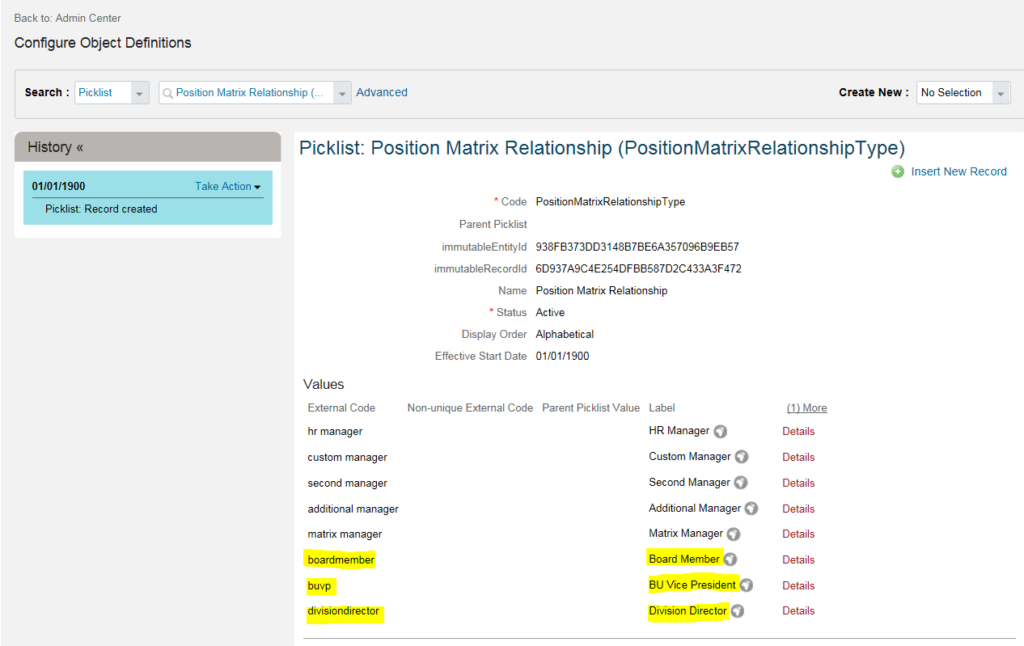Open translations icon beside Second Manager label
This screenshot has height=646, width=1024.
point(741,483)
